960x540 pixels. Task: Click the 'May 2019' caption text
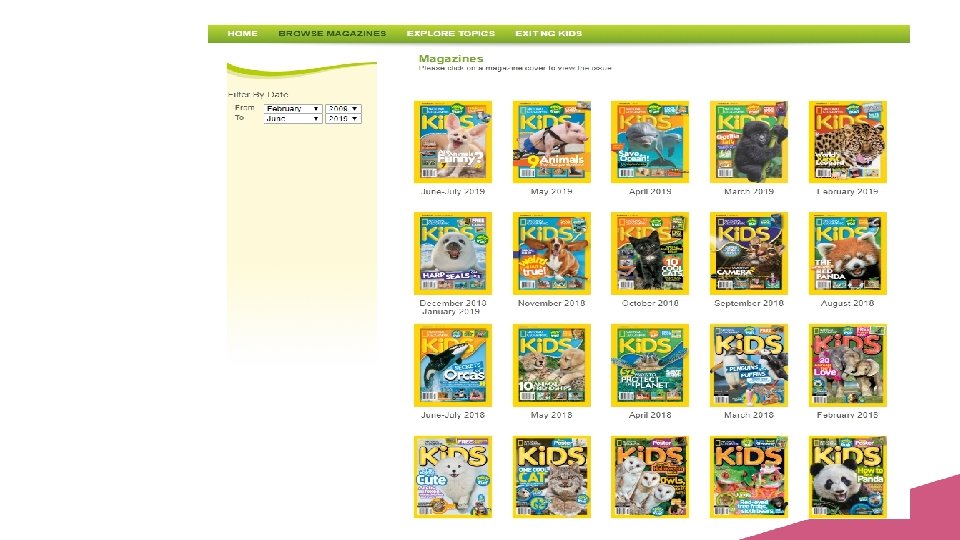click(x=552, y=192)
